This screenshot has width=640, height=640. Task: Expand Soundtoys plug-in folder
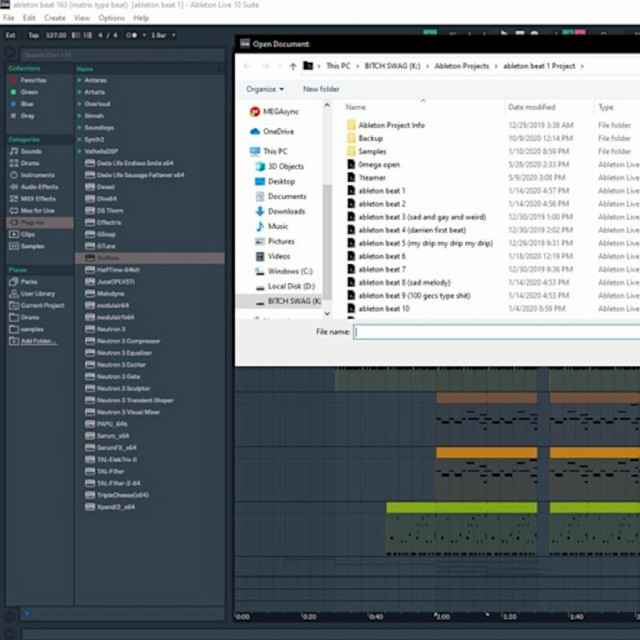(x=80, y=128)
